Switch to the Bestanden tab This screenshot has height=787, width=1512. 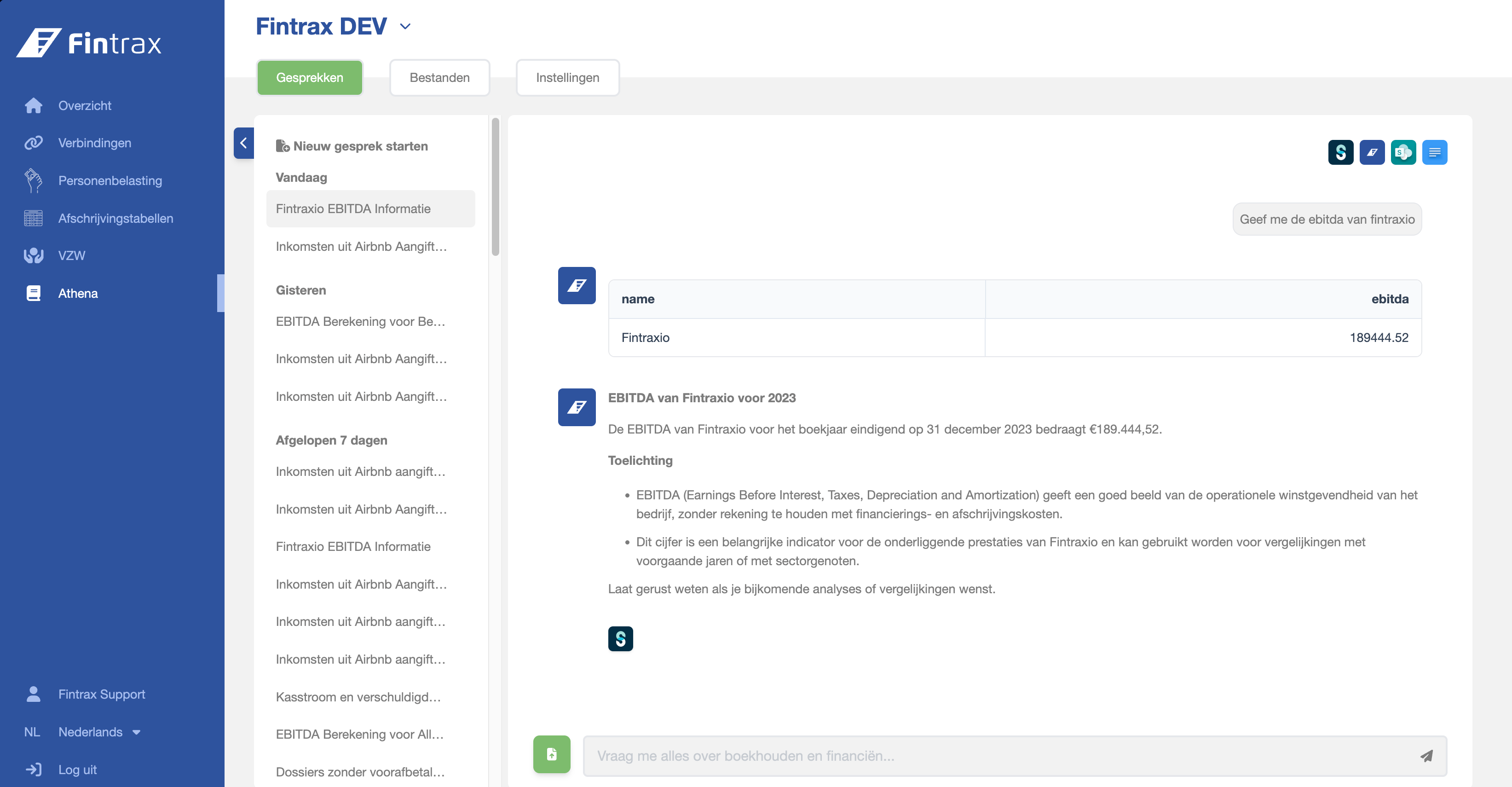coord(439,77)
